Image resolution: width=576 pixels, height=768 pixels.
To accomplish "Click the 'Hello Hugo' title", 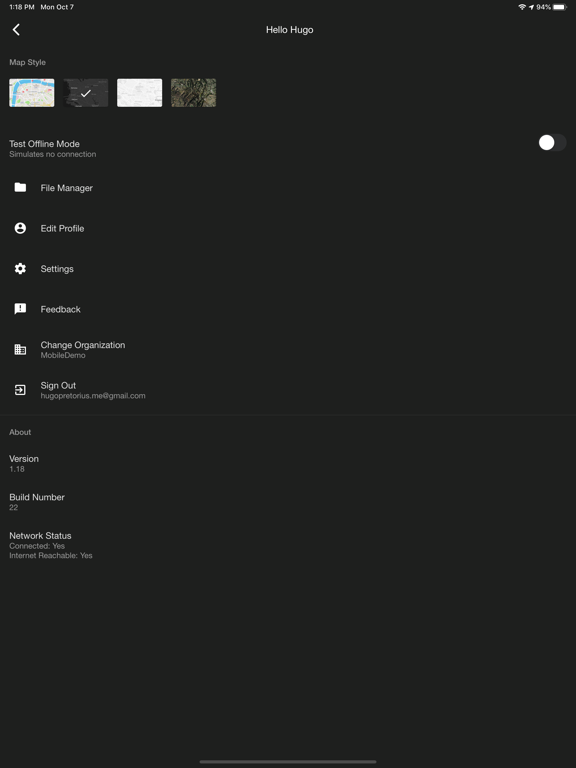I will pyautogui.click(x=289, y=30).
